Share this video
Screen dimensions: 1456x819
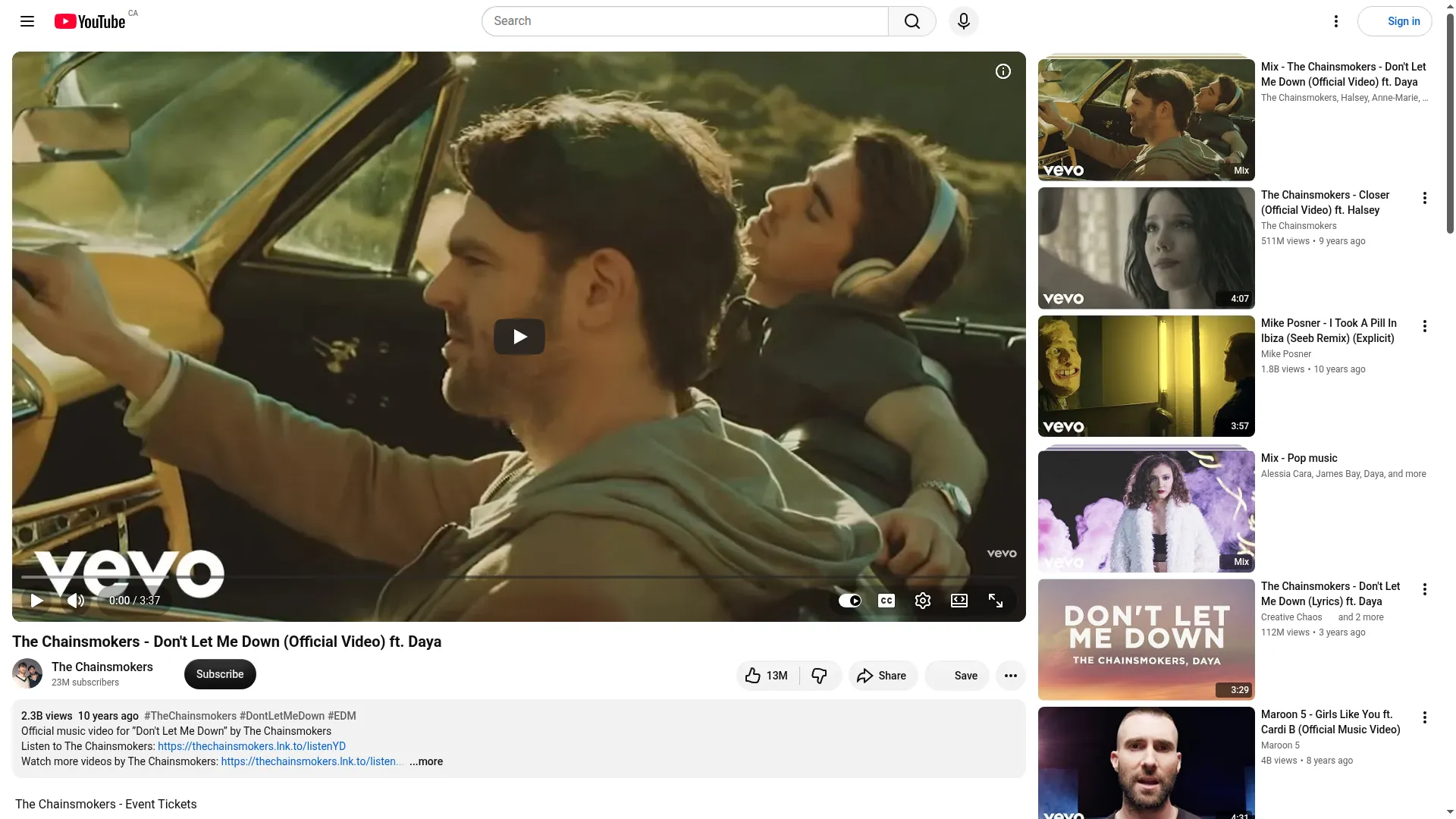pos(883,676)
